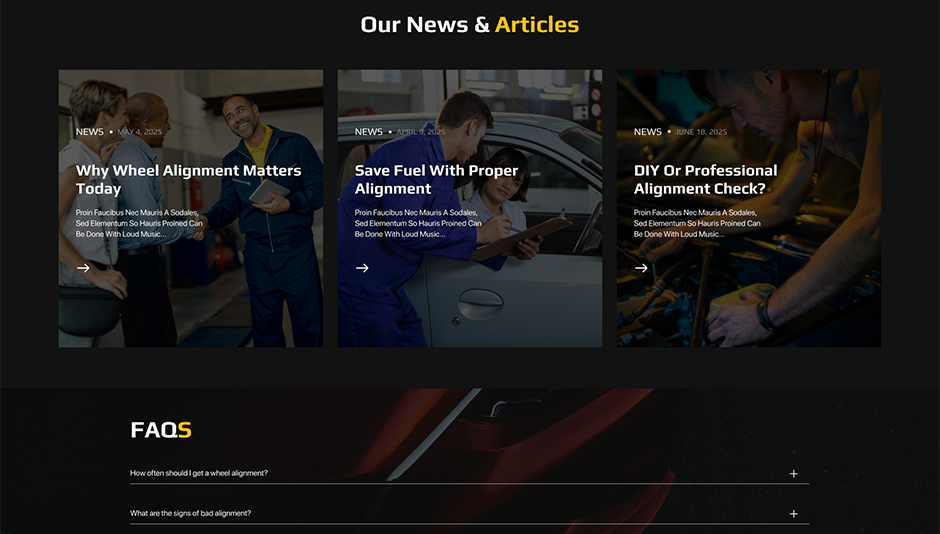The image size is (940, 534).
Task: Click the 'Our News & Articles' heading
Action: [x=469, y=25]
